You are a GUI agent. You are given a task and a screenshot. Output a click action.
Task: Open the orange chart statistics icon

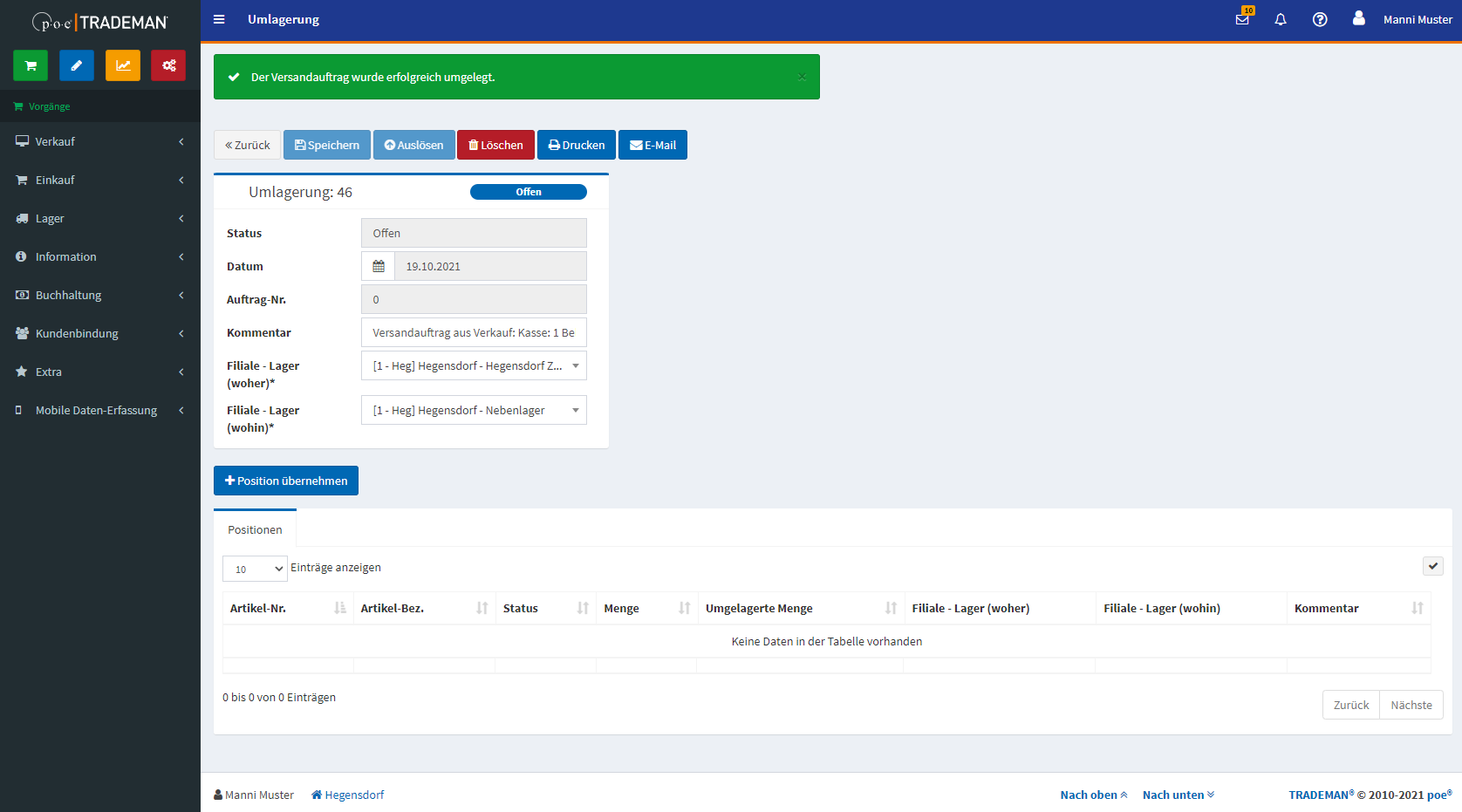pyautogui.click(x=123, y=65)
